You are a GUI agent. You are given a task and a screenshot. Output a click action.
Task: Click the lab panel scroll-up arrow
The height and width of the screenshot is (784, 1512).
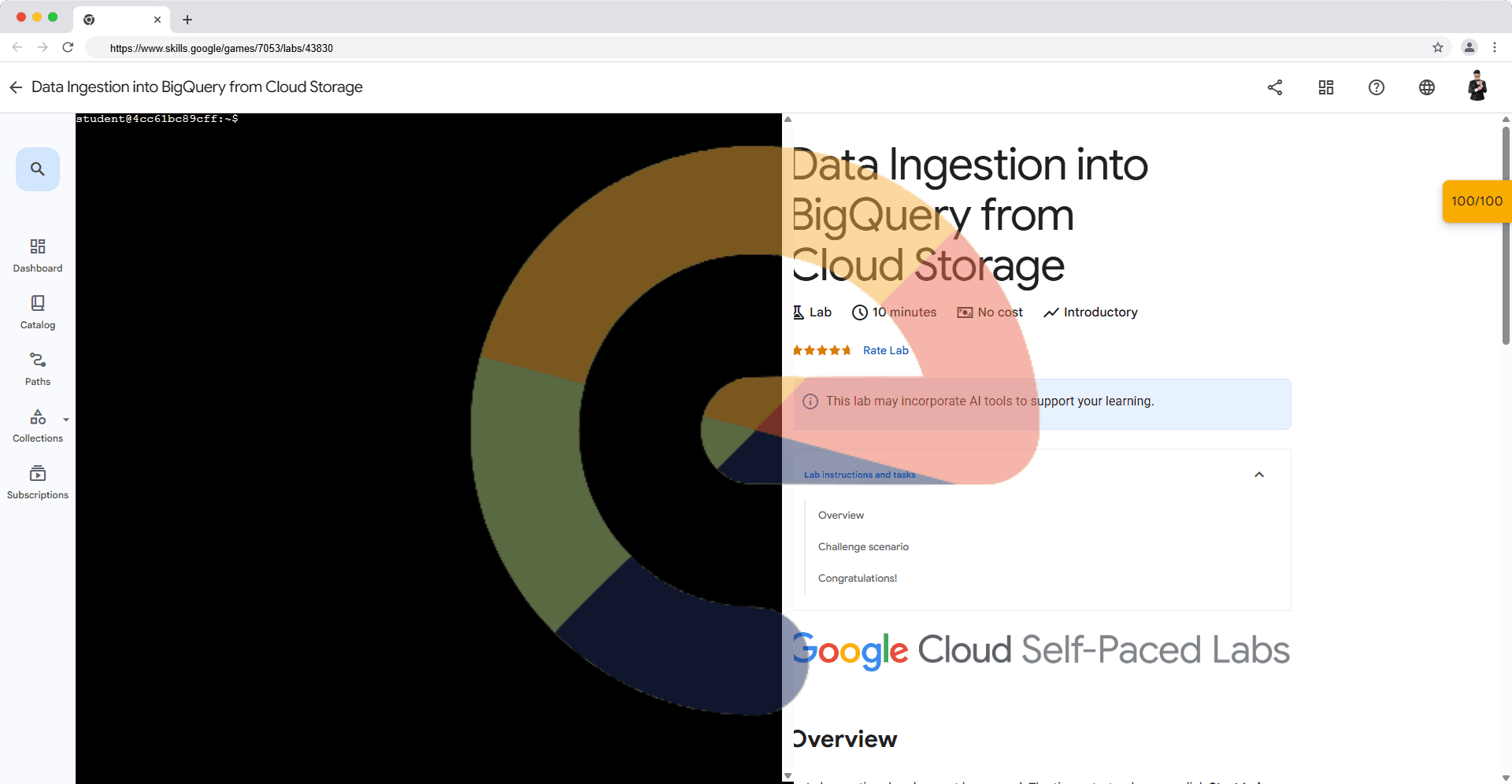(787, 120)
